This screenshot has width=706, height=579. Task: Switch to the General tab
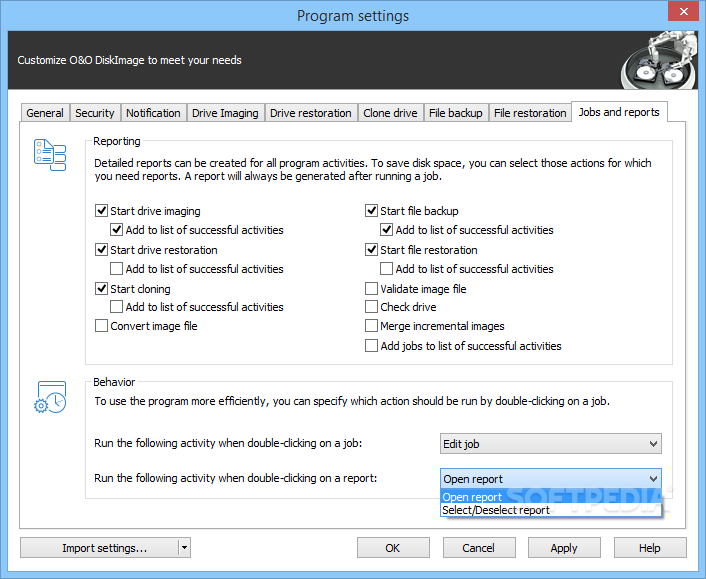(45, 113)
